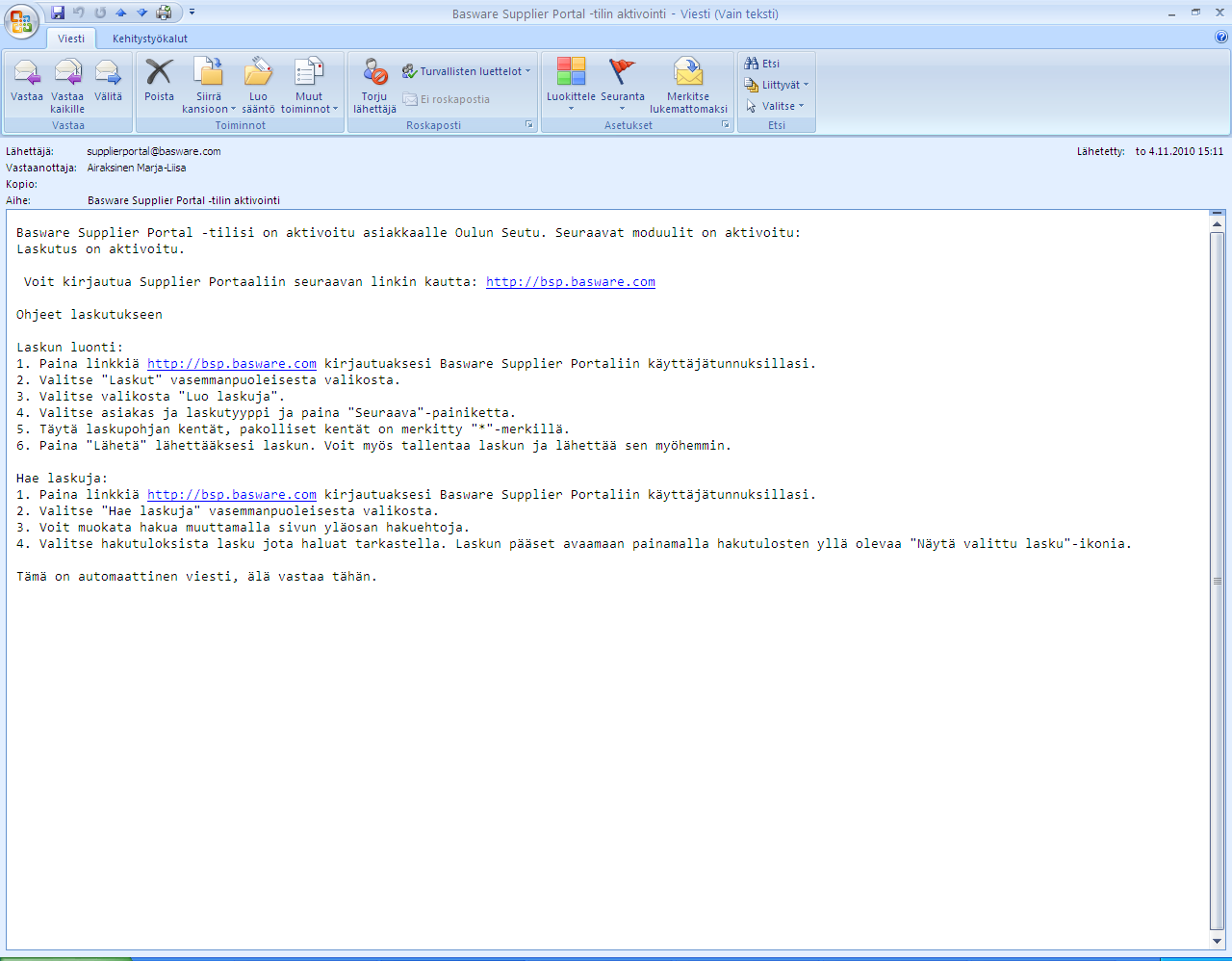The image size is (1232, 961).
Task: Open Turvallisten luettelot dropdown
Action: [466, 71]
